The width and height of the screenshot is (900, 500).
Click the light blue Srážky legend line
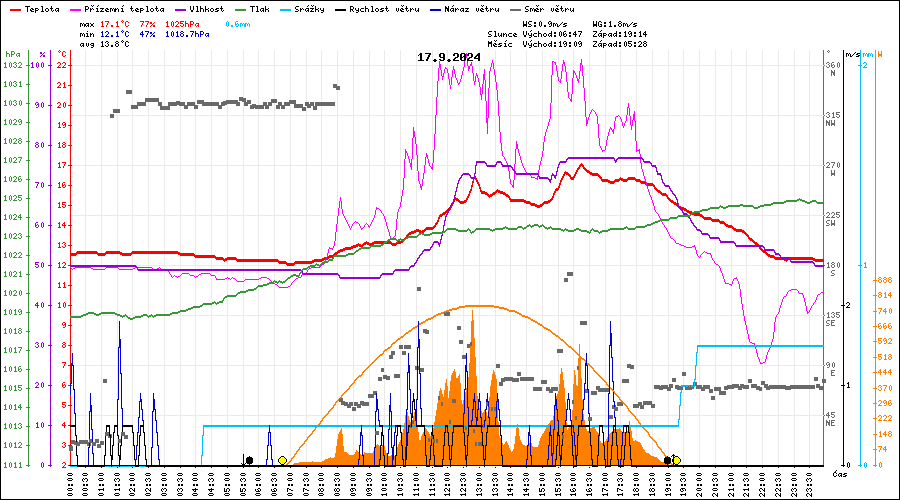(x=340, y=9)
